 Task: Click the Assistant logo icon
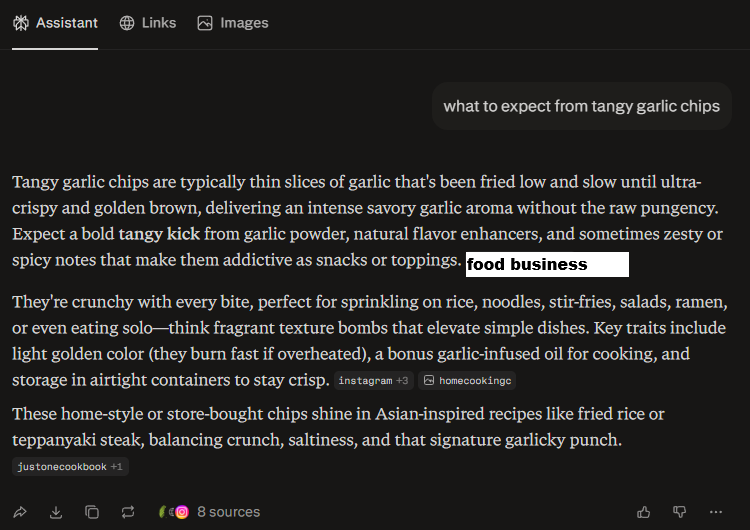click(21, 23)
